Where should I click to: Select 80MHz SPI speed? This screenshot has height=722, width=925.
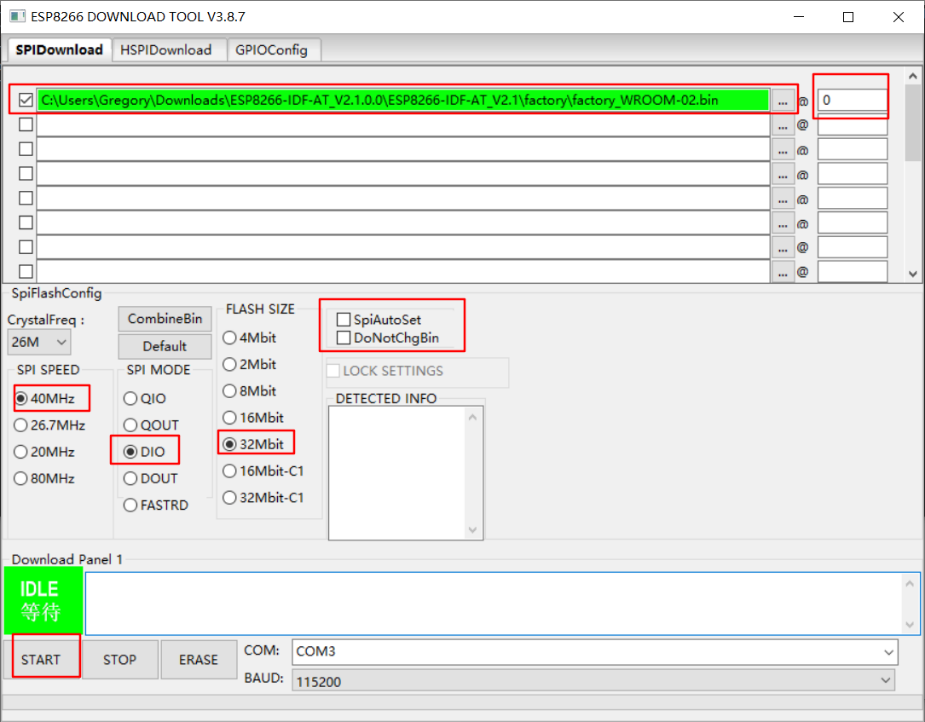tap(45, 478)
